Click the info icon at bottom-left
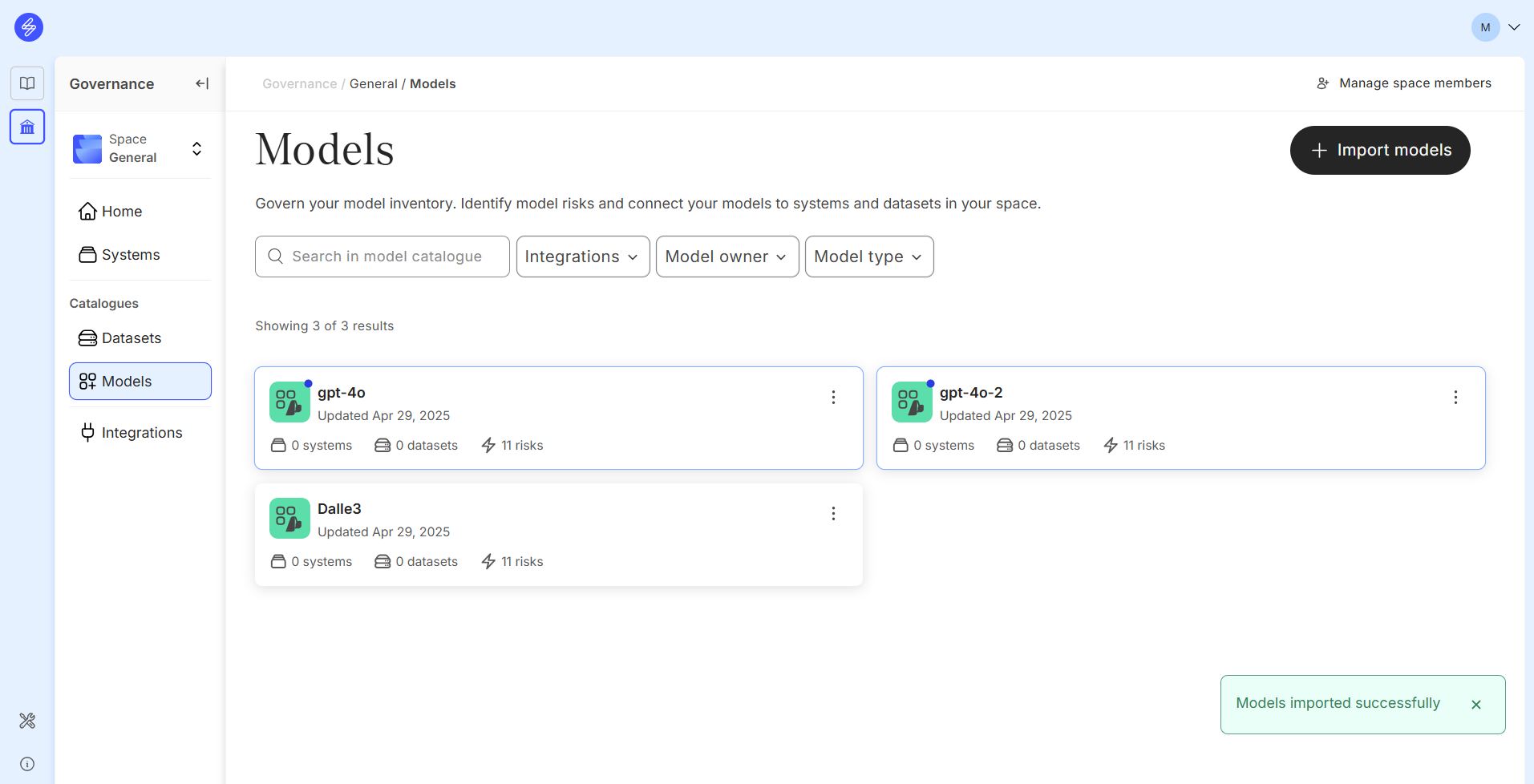 [27, 764]
